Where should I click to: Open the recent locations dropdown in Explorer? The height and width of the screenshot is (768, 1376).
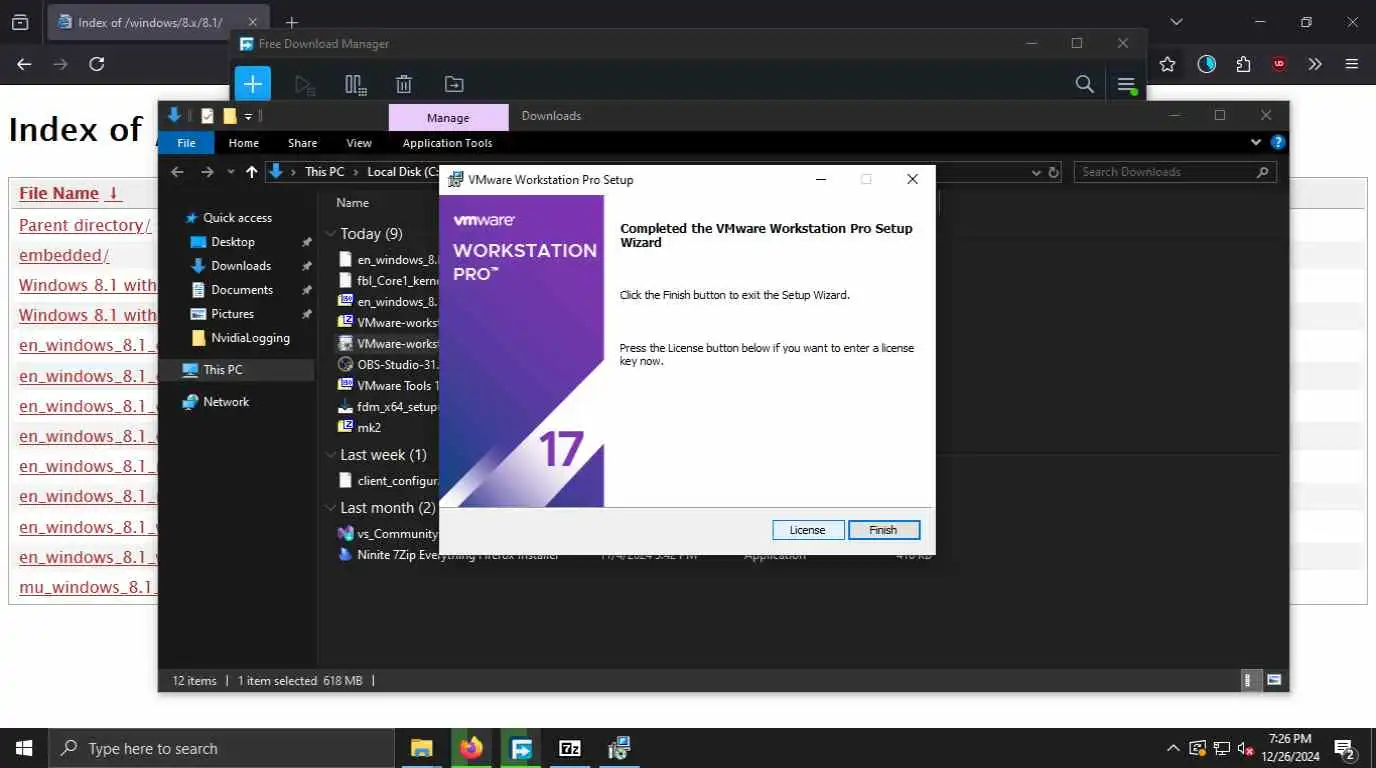tap(231, 172)
